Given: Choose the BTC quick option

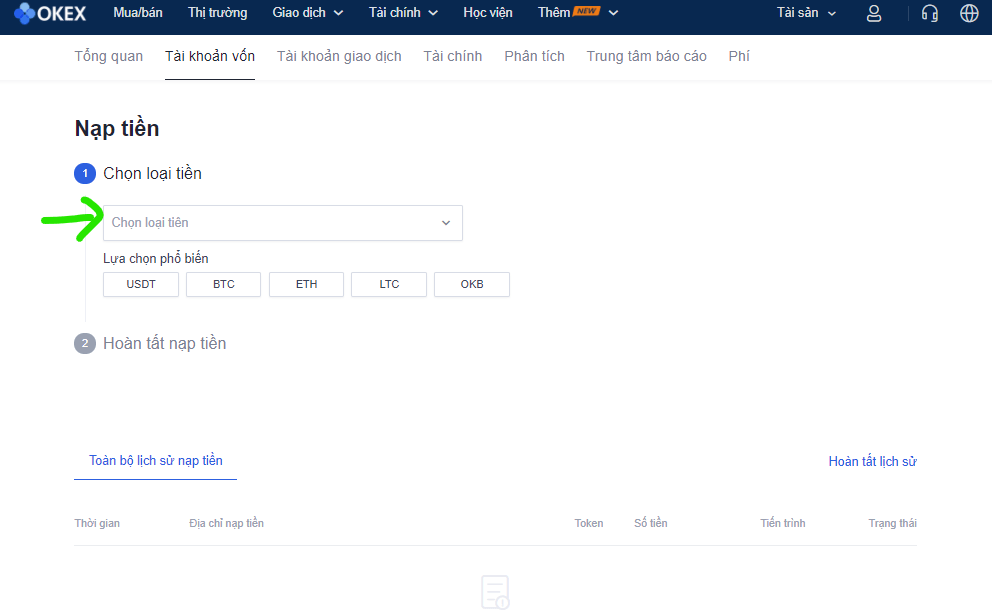Looking at the screenshot, I should 224,285.
